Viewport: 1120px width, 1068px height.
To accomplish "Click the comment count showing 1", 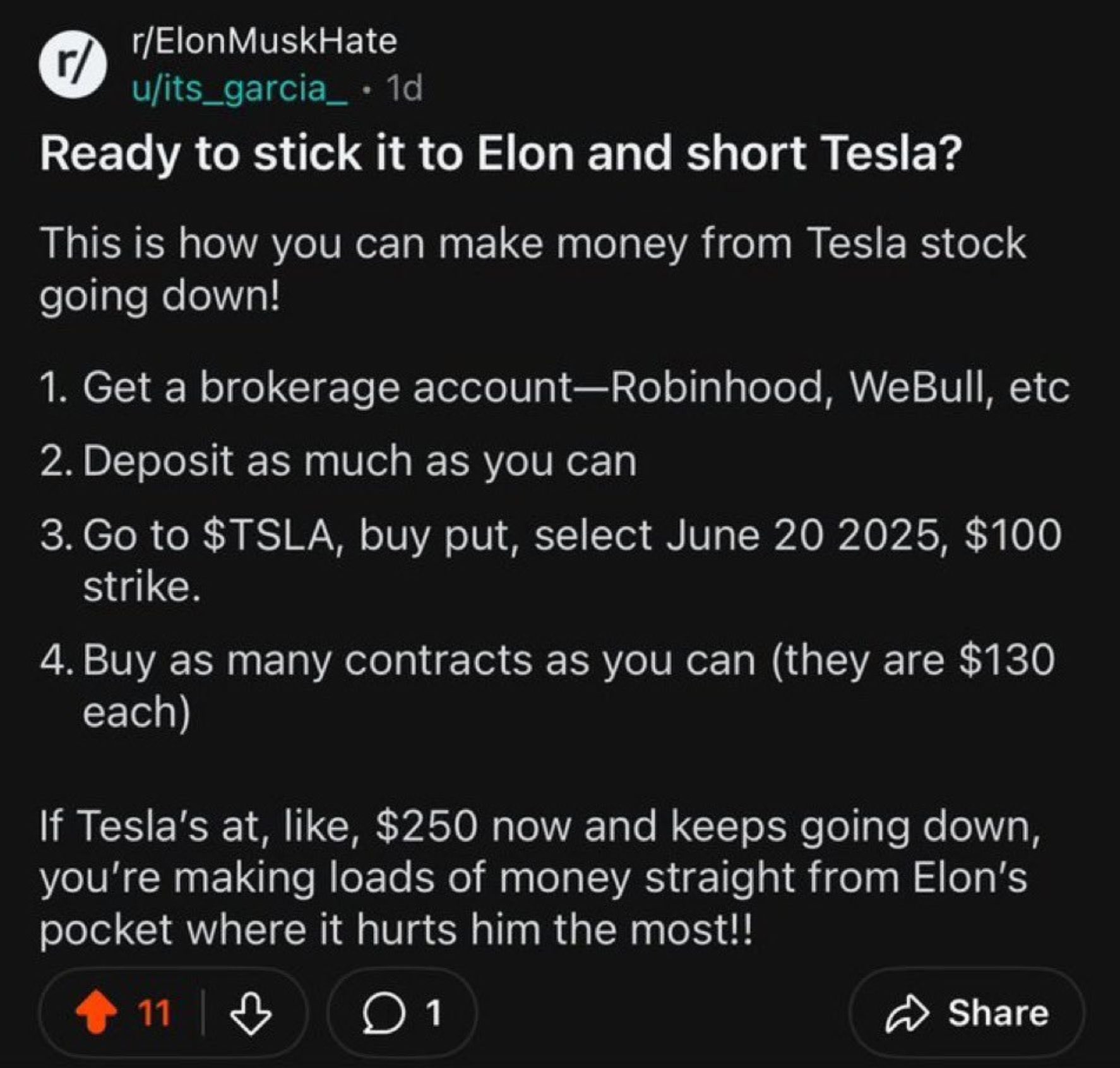I will (x=433, y=1013).
